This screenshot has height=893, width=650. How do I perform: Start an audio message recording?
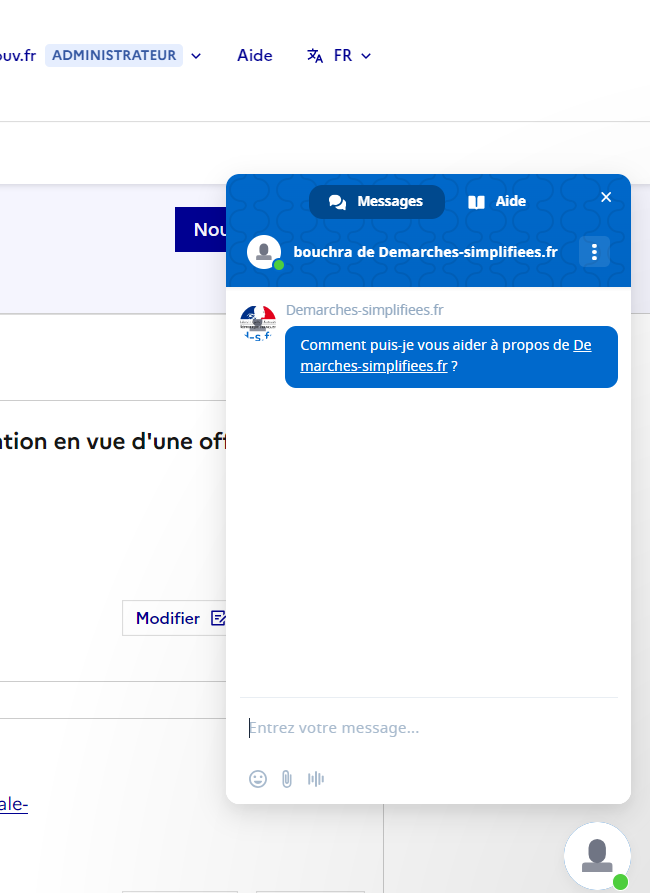point(316,779)
